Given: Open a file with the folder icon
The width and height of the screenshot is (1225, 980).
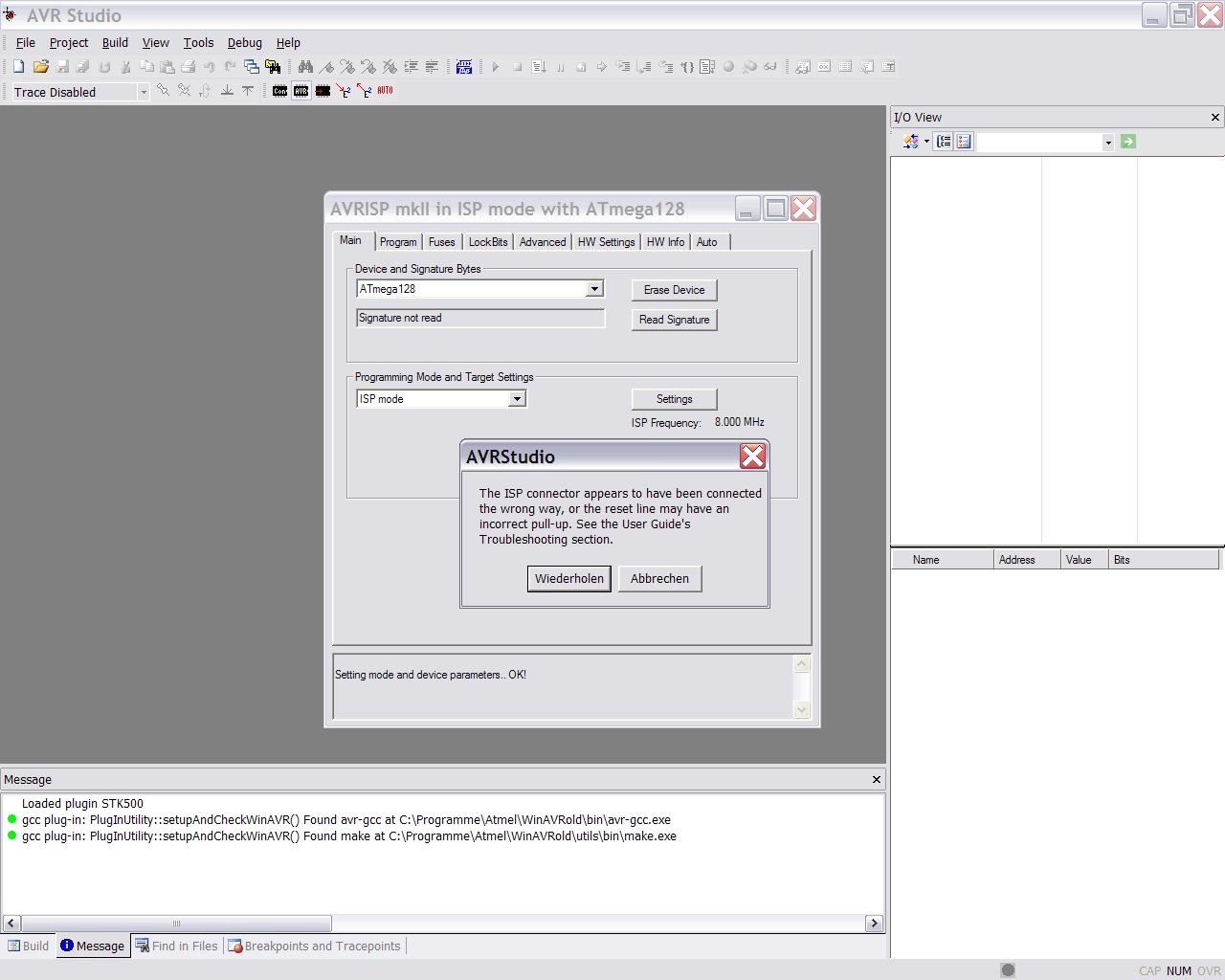Looking at the screenshot, I should click(40, 66).
